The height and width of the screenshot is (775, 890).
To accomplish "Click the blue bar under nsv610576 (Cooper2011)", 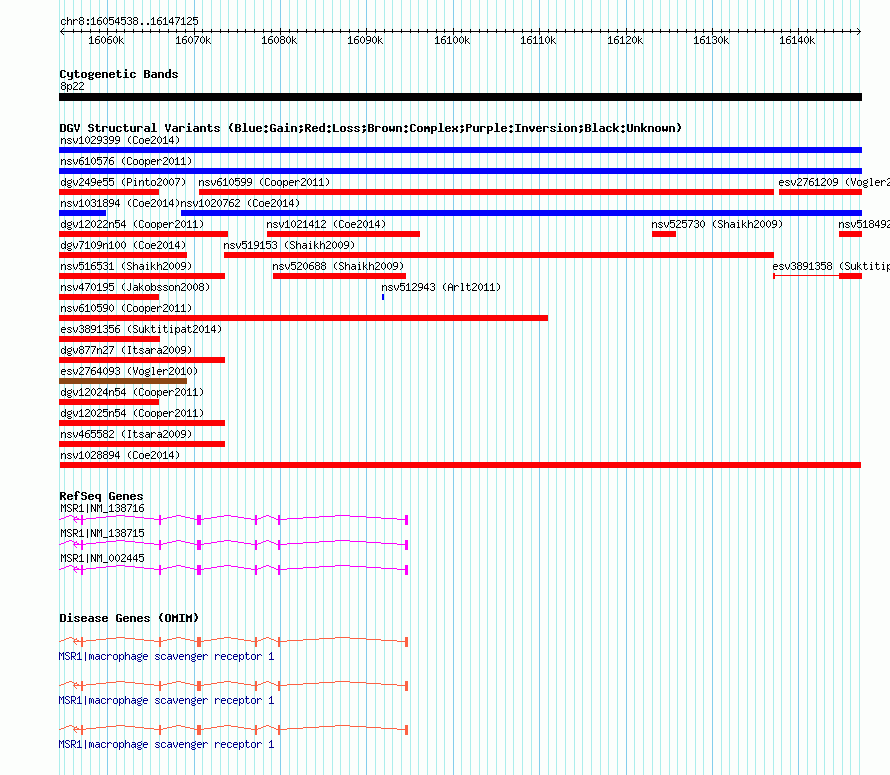I will (x=460, y=171).
